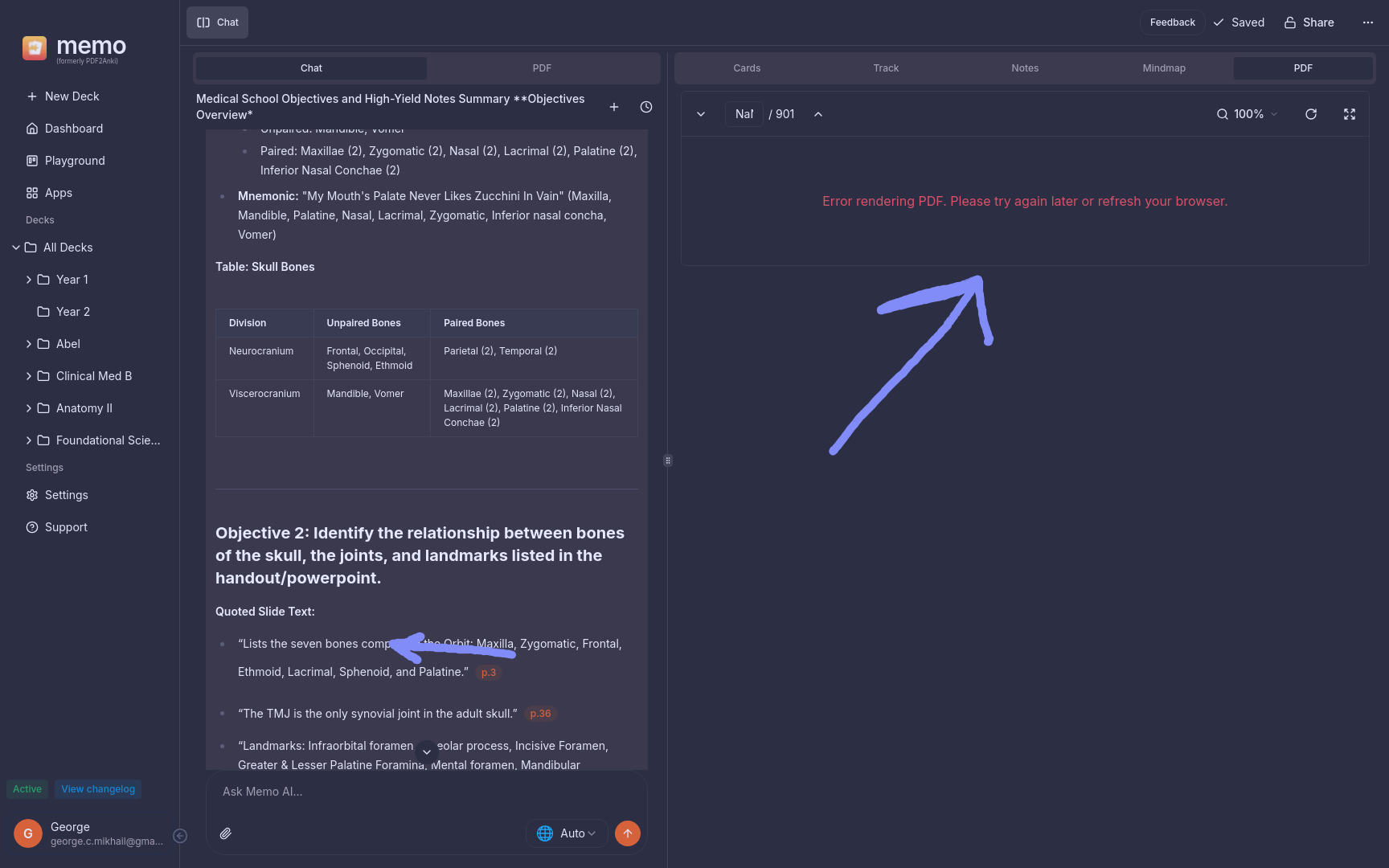Click the panel divider handle

(668, 461)
